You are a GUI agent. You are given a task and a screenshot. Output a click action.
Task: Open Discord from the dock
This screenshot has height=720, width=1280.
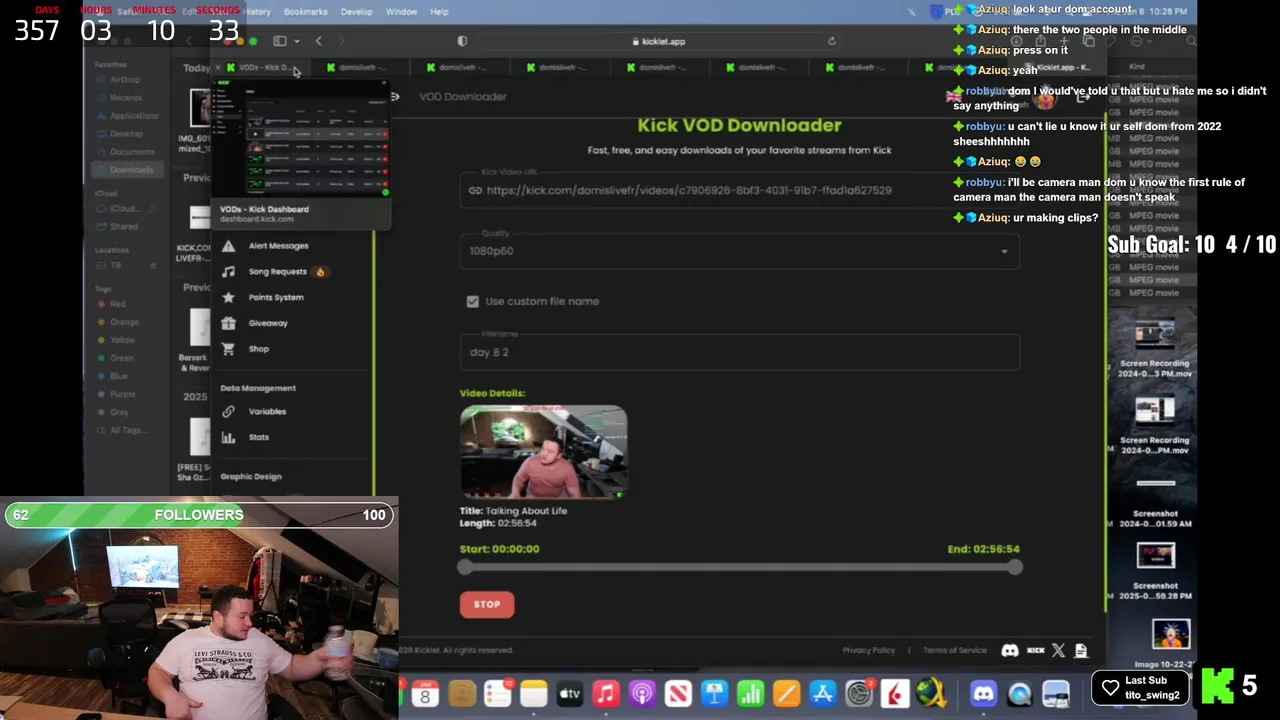[984, 694]
